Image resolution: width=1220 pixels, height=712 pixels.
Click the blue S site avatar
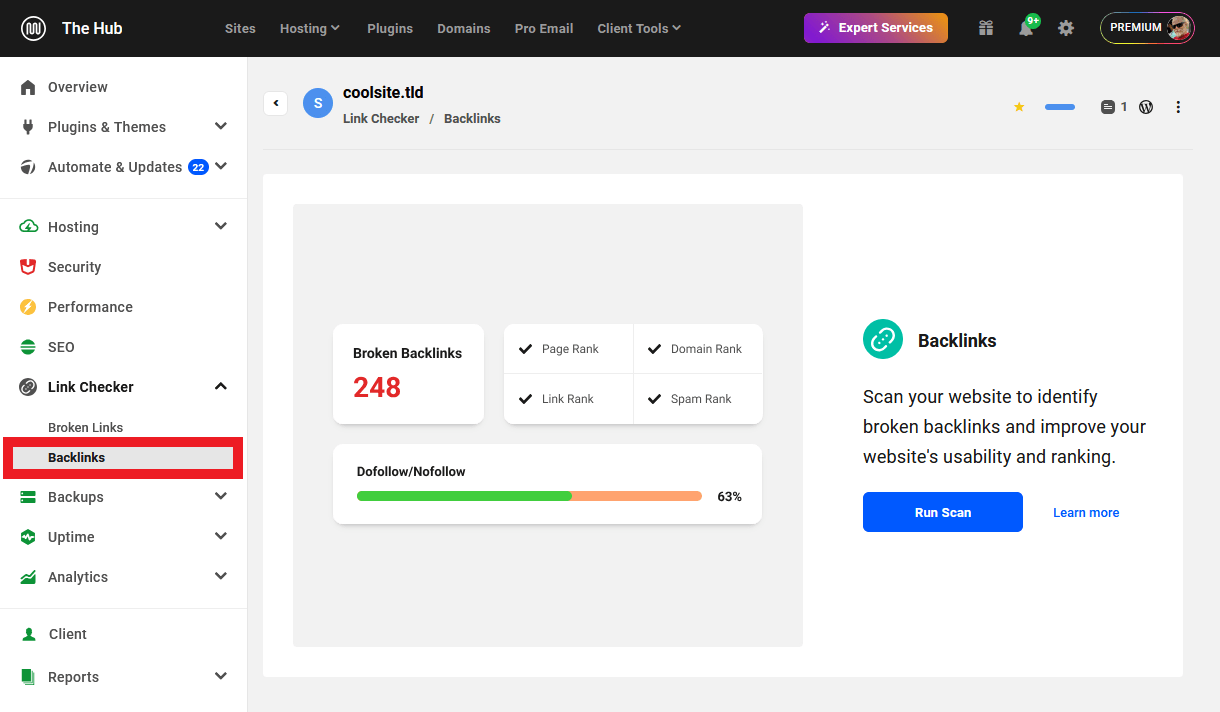pyautogui.click(x=318, y=103)
